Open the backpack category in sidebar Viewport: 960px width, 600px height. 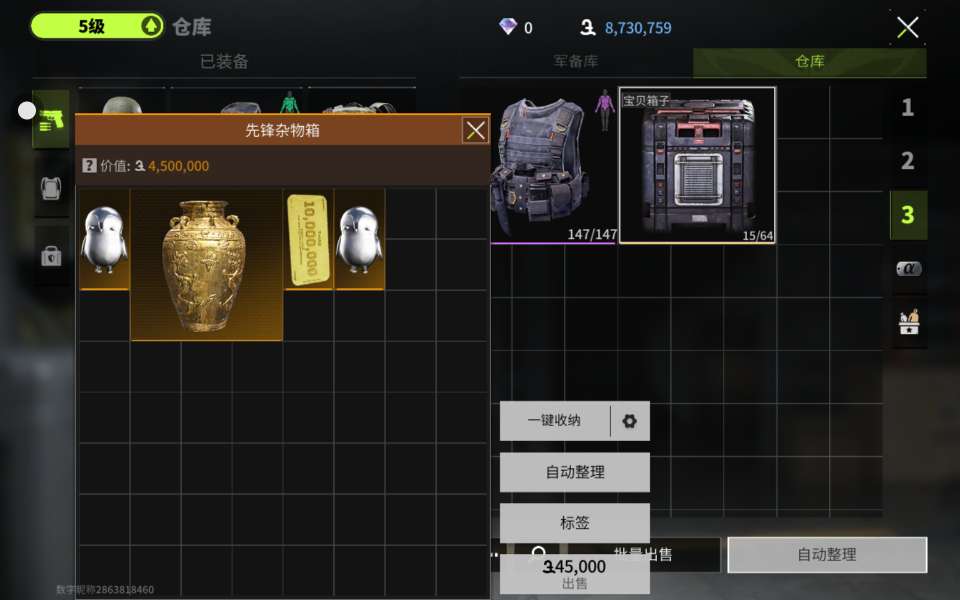[51, 188]
